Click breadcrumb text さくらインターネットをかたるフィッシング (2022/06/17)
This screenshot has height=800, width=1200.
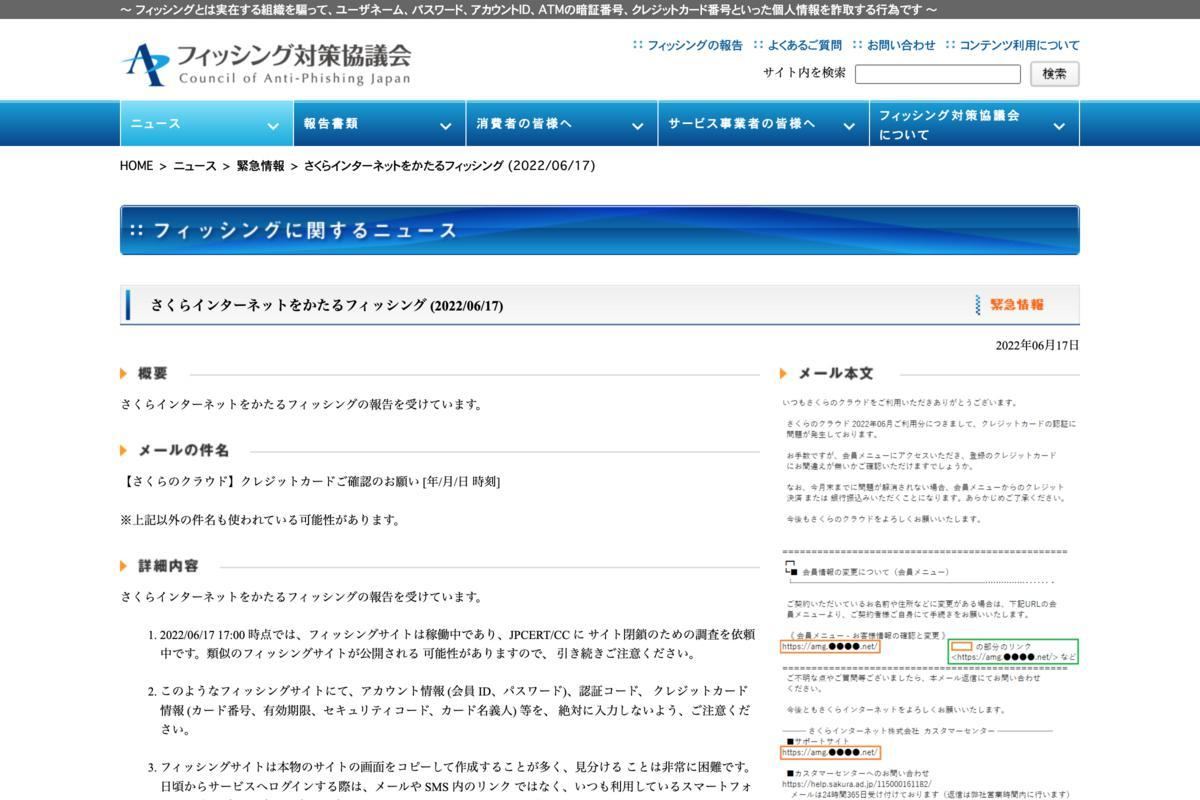[449, 166]
